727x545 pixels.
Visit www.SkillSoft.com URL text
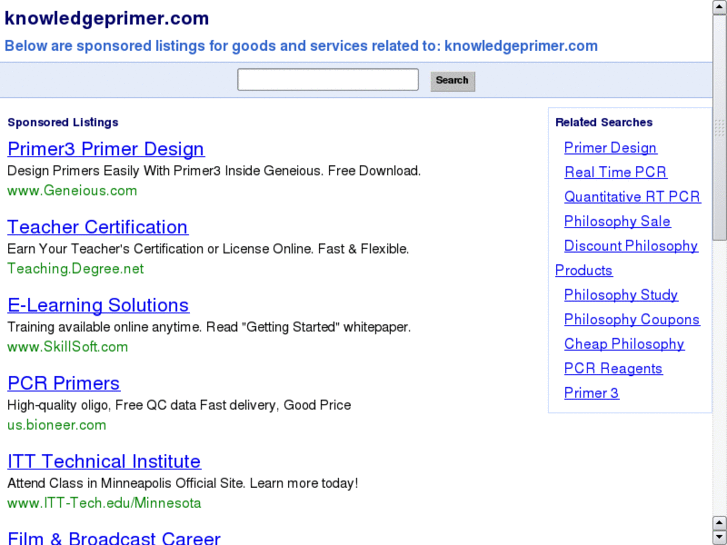68,347
